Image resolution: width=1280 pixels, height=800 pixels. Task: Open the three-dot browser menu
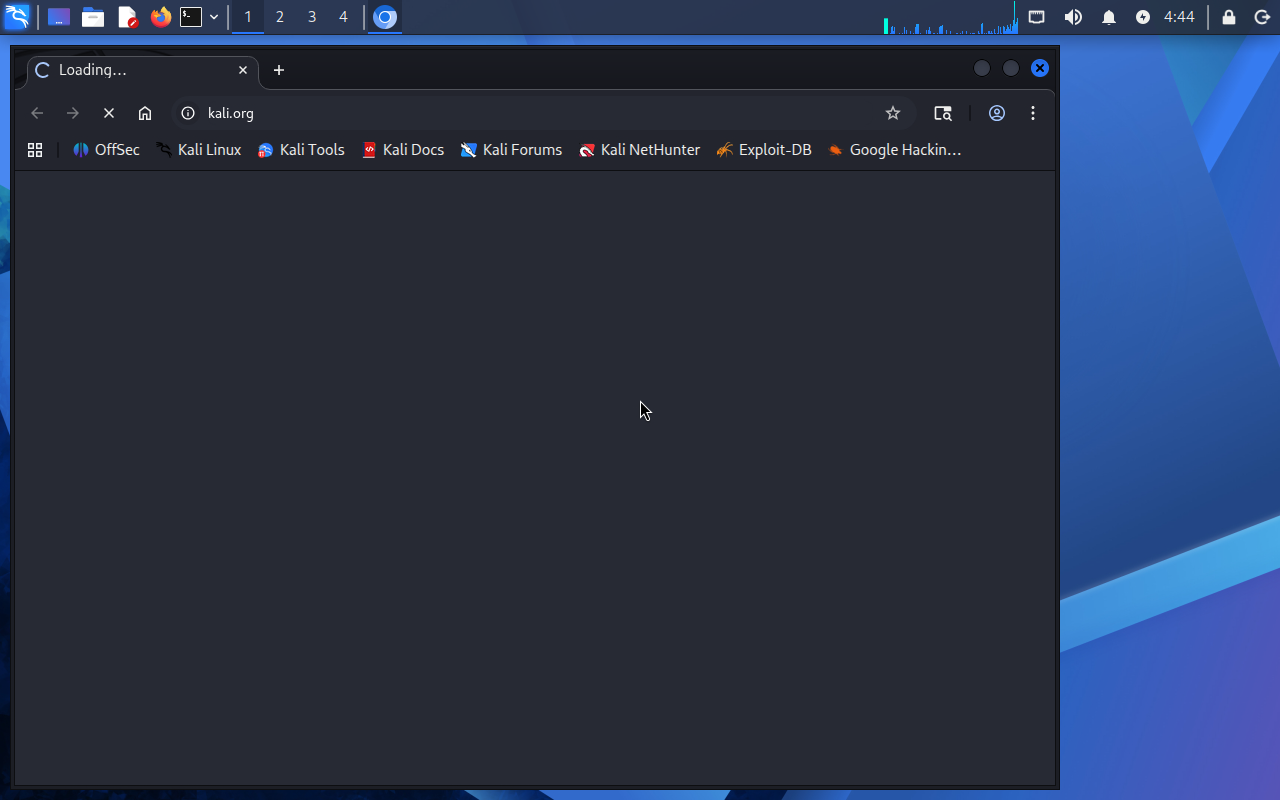(x=1033, y=113)
